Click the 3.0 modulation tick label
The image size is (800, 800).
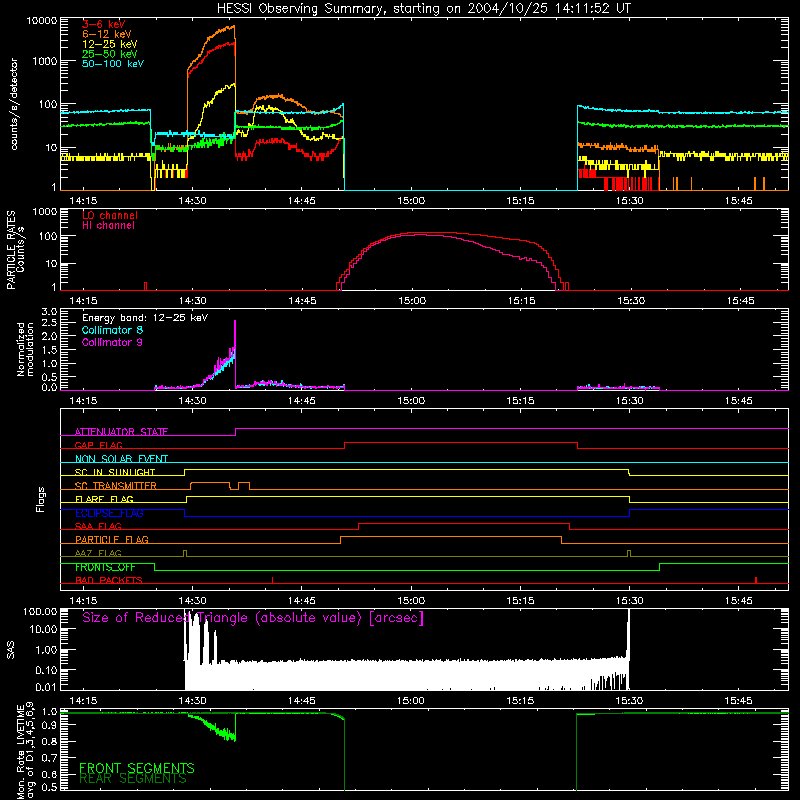click(49, 312)
